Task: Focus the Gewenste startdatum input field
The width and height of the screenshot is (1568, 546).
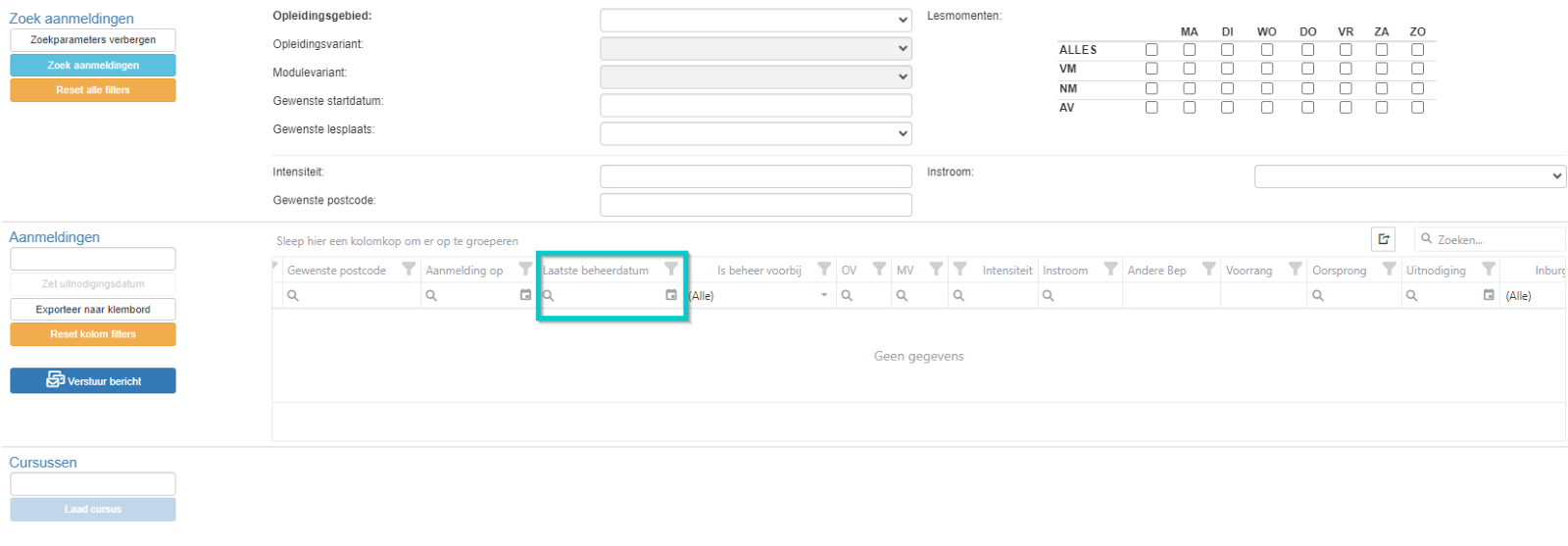Action: coord(756,105)
